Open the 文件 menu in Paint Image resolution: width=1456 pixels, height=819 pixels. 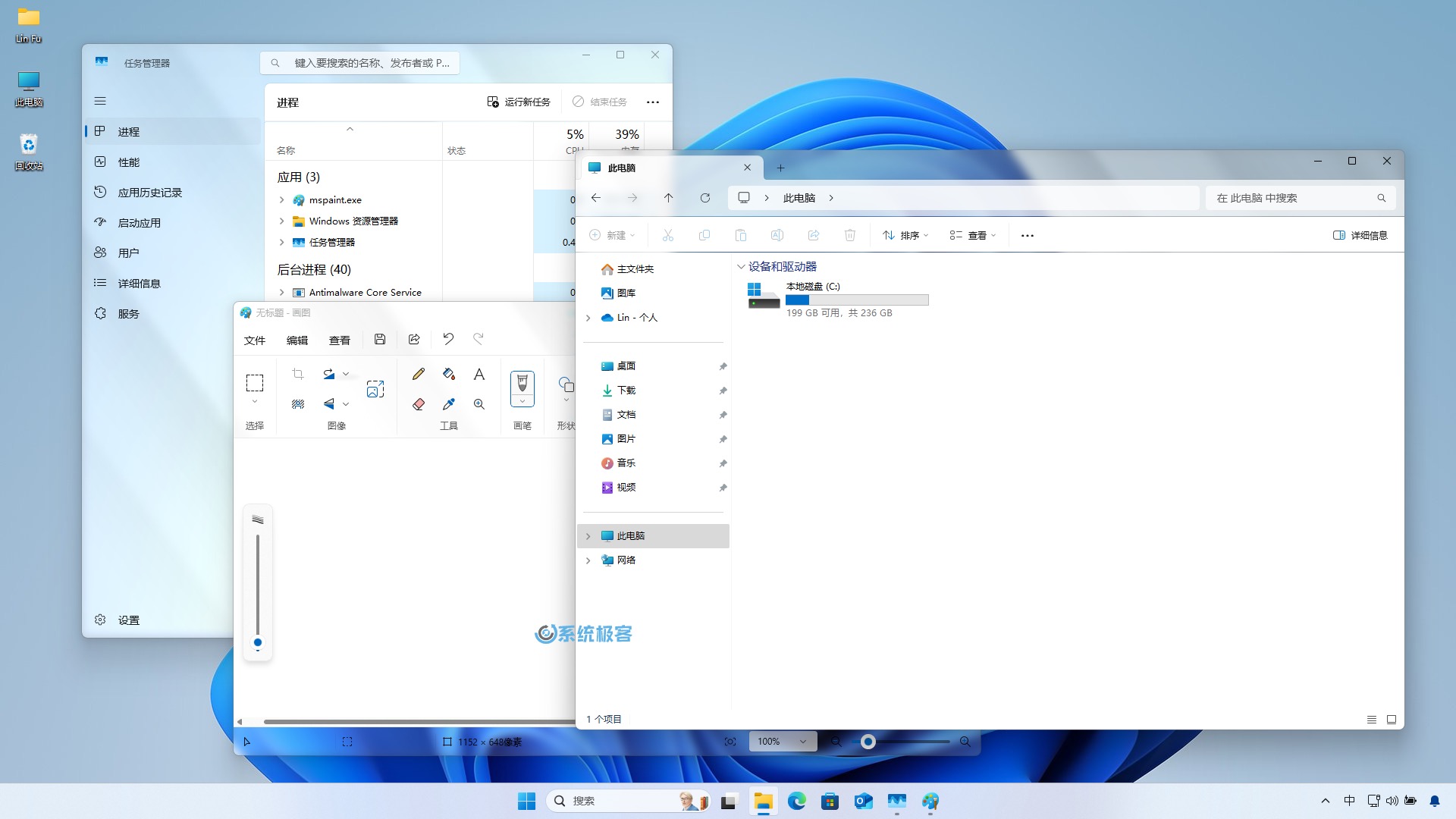[255, 340]
